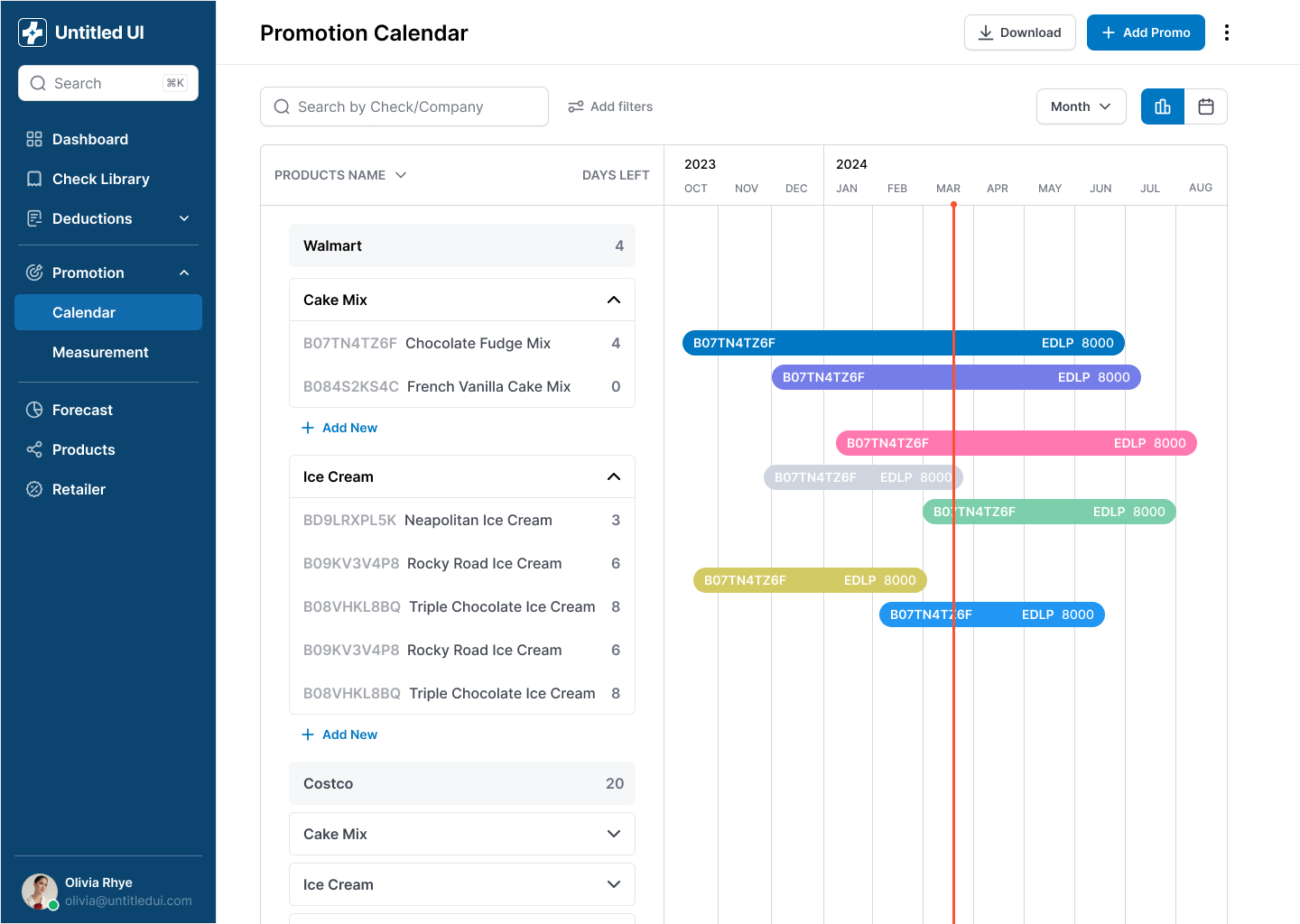Click the Walmart group header
1300x924 pixels.
462,245
